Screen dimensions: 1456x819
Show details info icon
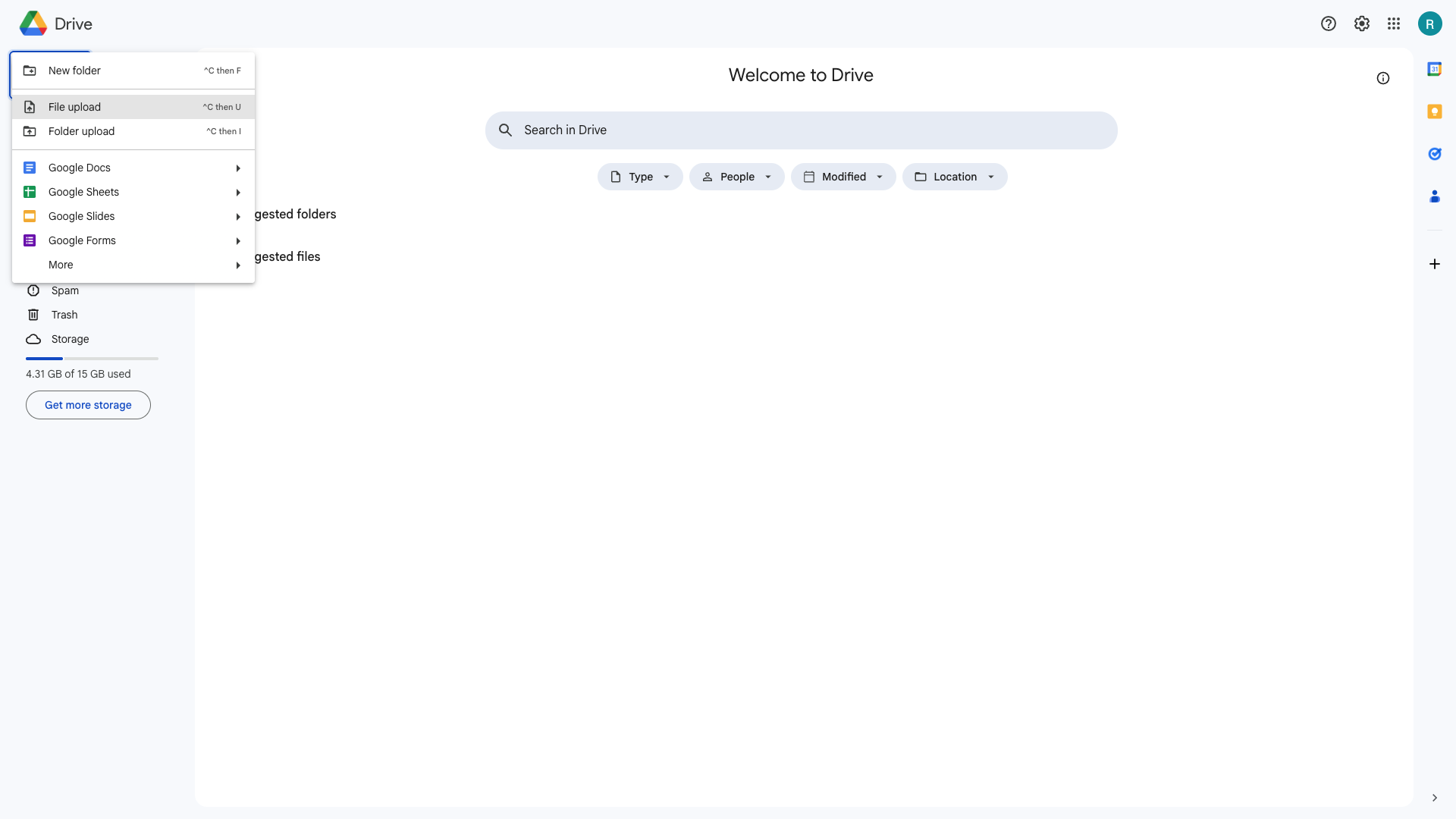pos(1382,78)
